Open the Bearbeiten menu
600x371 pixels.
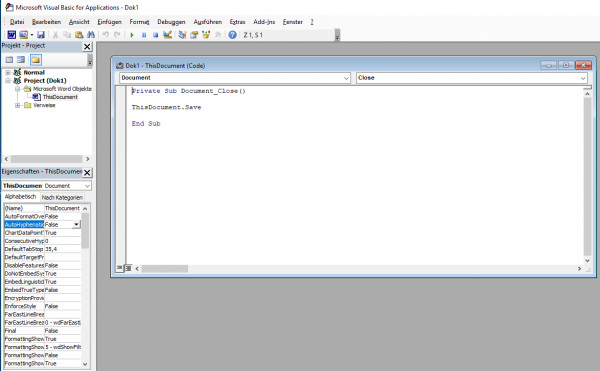pos(46,22)
